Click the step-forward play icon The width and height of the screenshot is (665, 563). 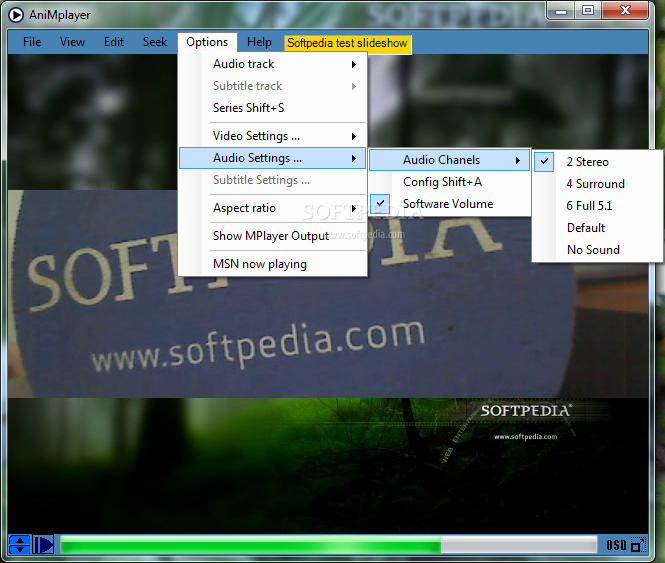43,544
